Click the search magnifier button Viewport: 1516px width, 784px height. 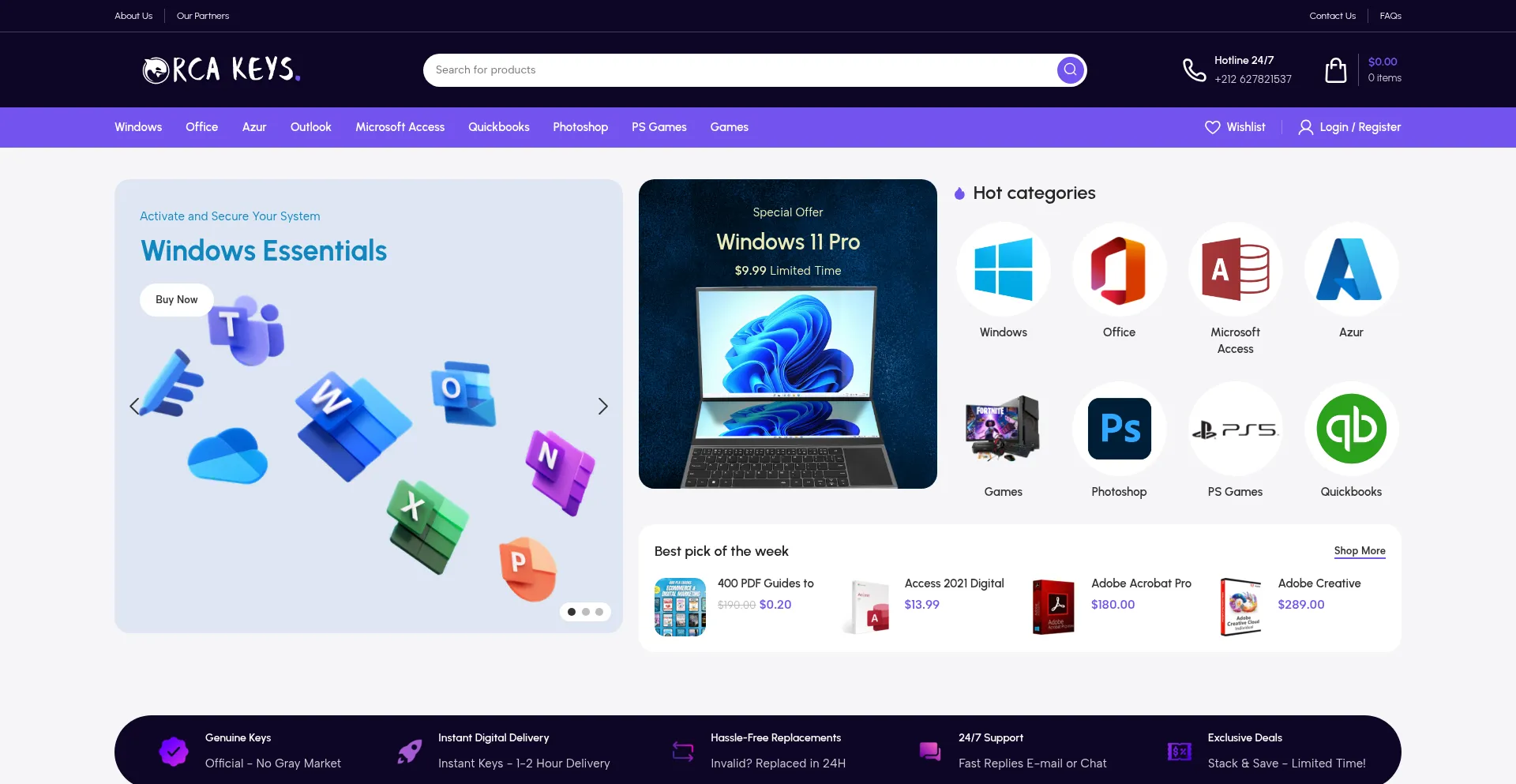(x=1070, y=70)
